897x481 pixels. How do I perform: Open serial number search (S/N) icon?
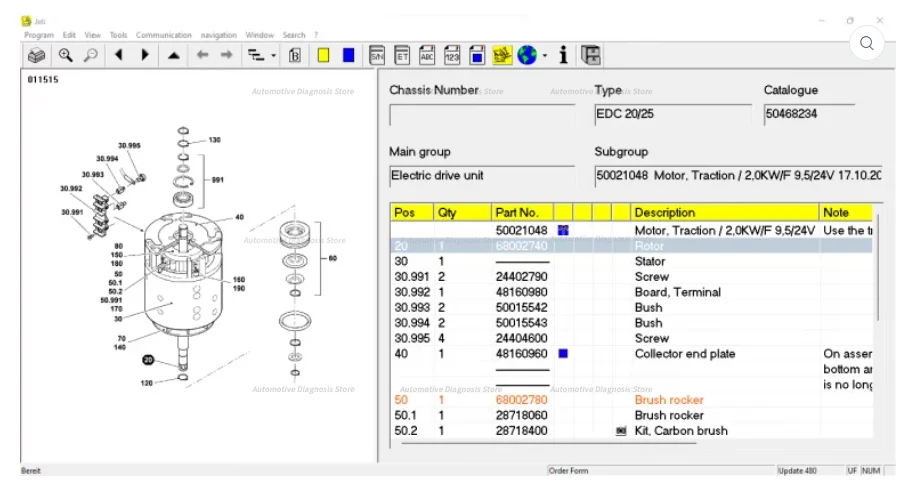click(377, 56)
